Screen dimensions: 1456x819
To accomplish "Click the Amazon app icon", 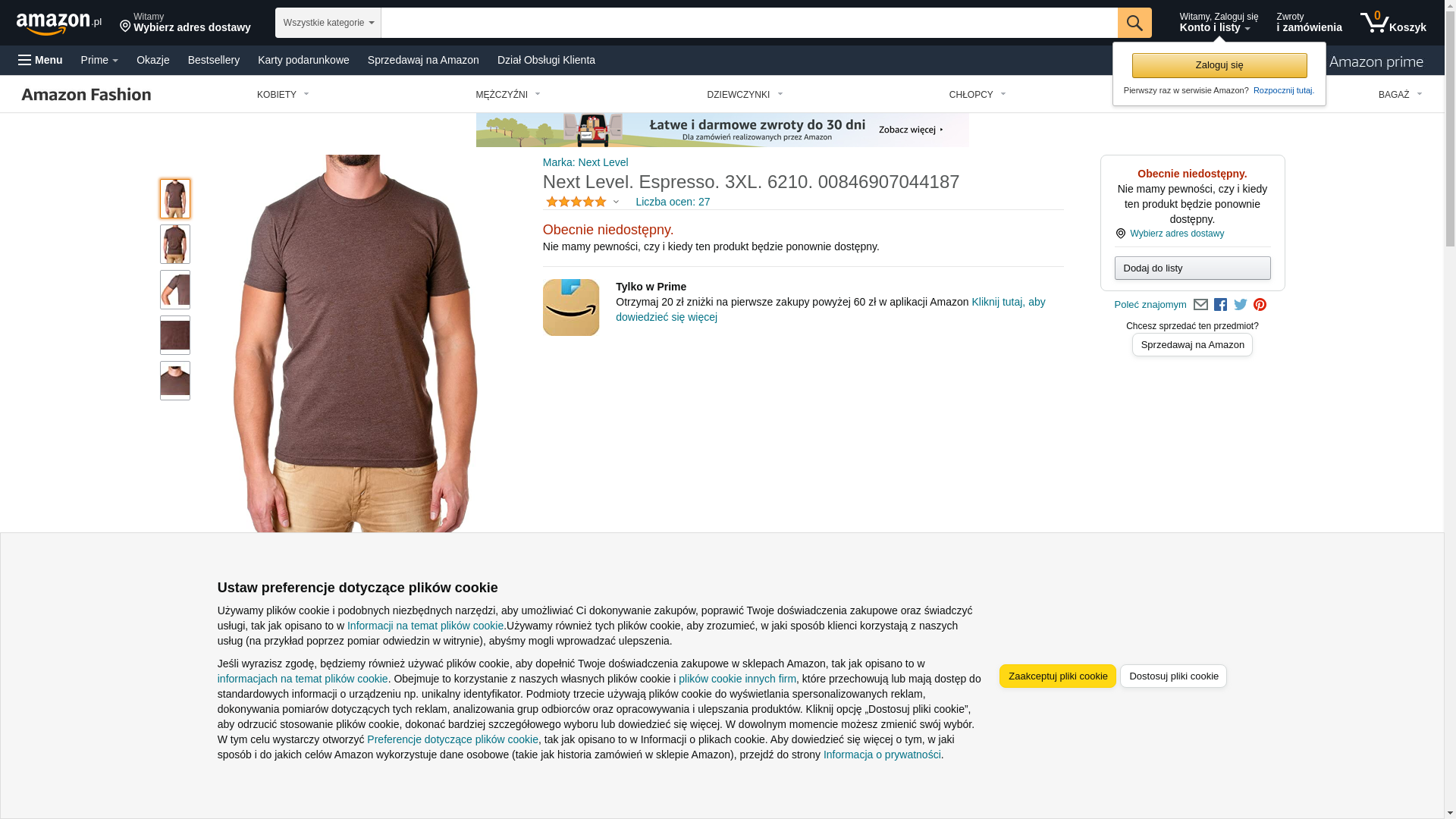I will pyautogui.click(x=571, y=307).
